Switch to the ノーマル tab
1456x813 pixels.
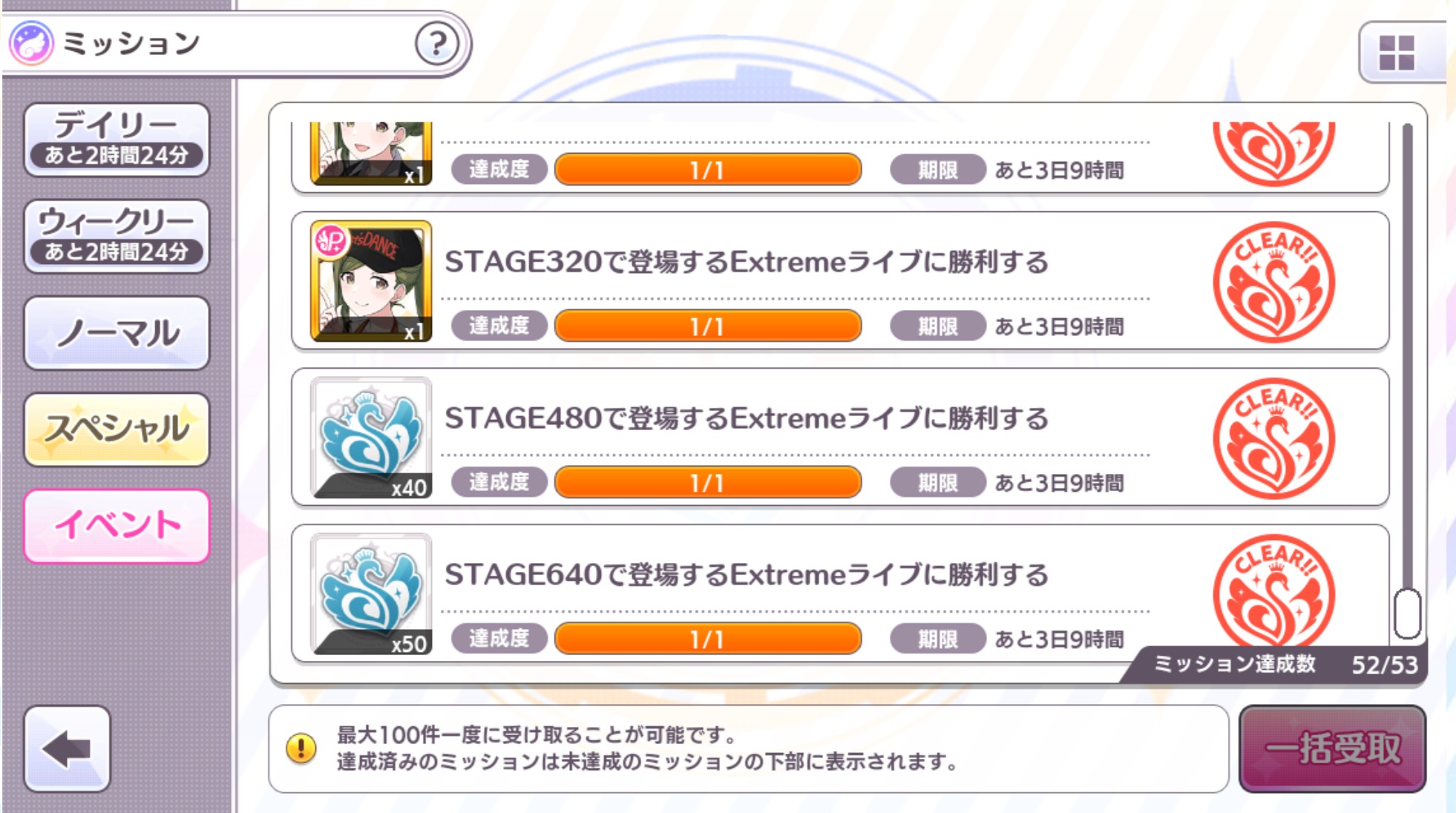(117, 333)
